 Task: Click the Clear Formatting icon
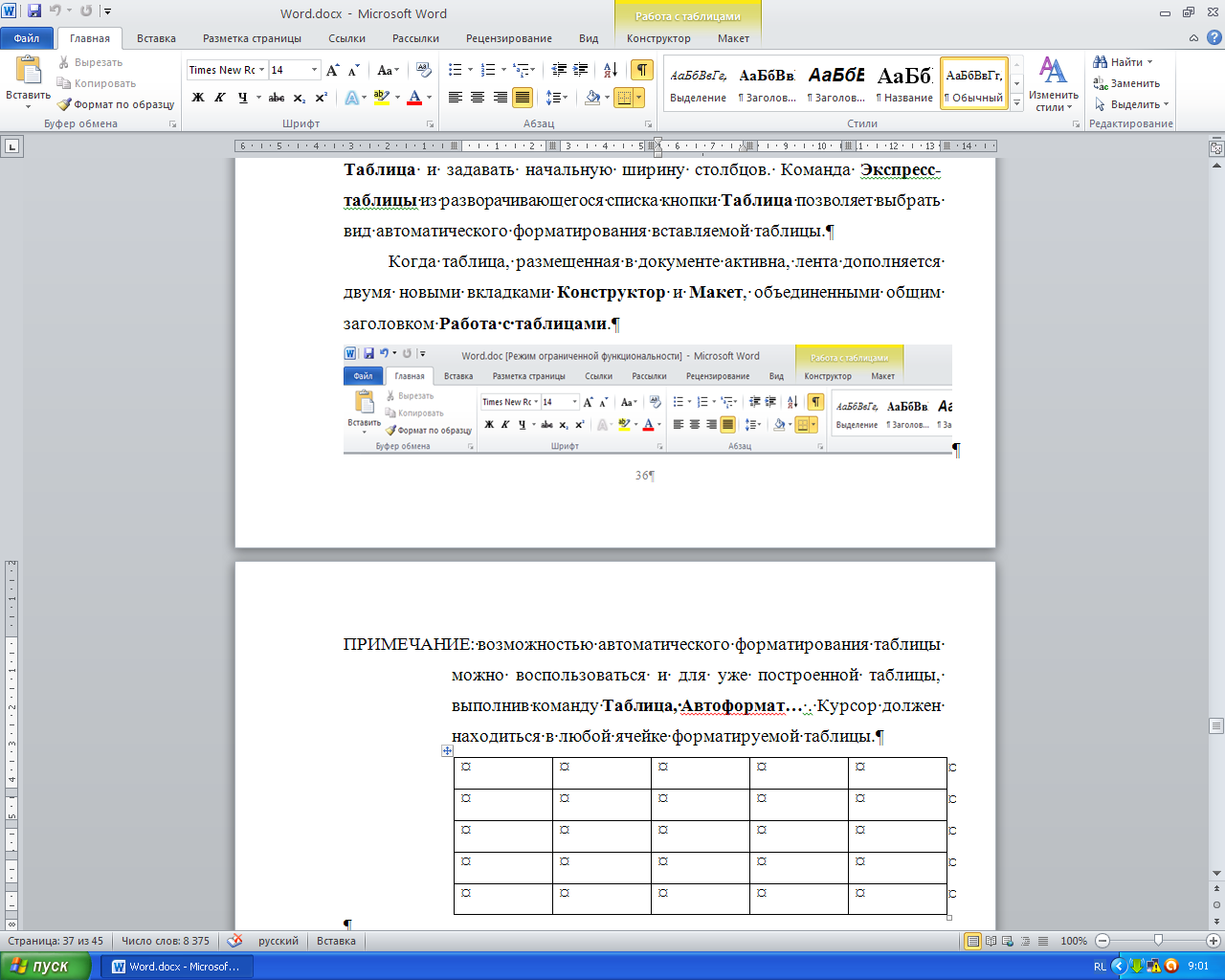(x=424, y=70)
